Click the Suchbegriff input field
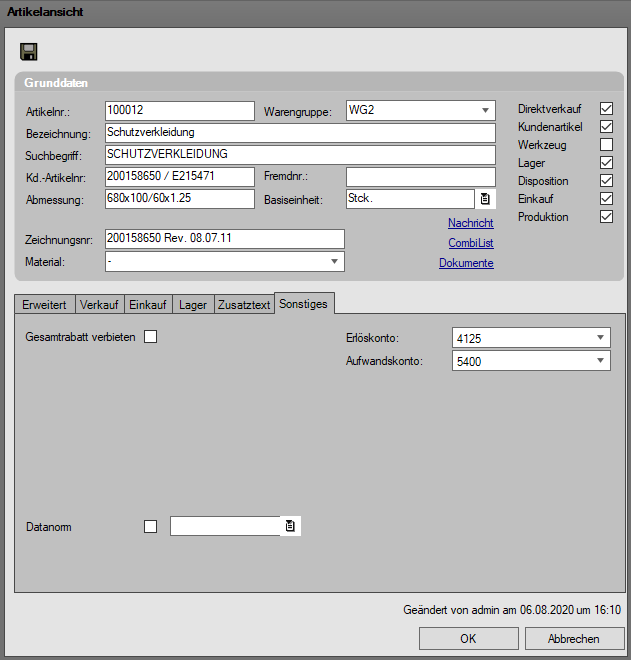Viewport: 631px width, 660px height. [x=300, y=154]
